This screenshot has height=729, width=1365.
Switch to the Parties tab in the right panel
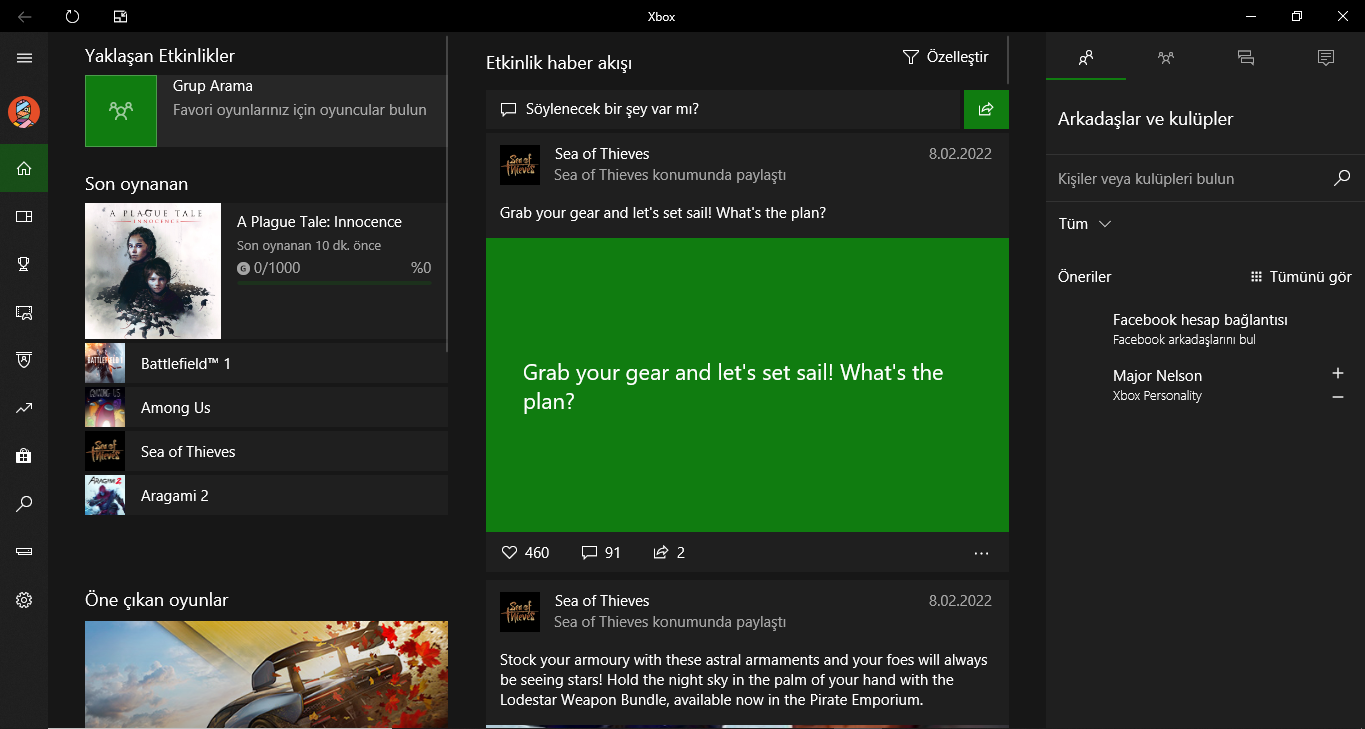pos(1166,58)
